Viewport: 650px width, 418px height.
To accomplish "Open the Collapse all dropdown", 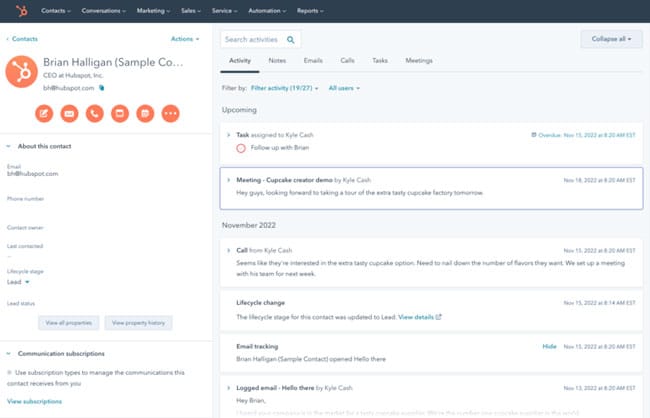I will coord(611,39).
